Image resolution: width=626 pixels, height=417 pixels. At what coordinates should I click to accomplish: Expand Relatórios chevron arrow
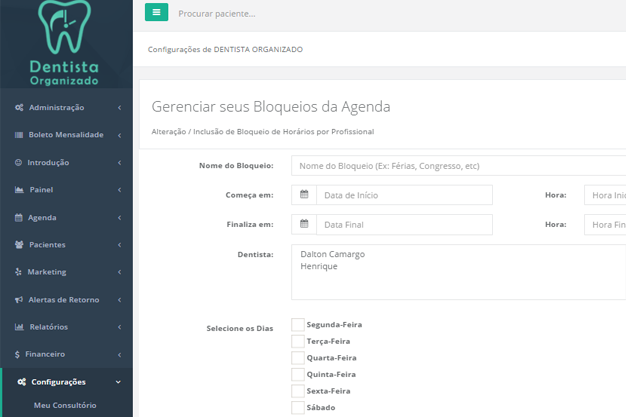119,327
